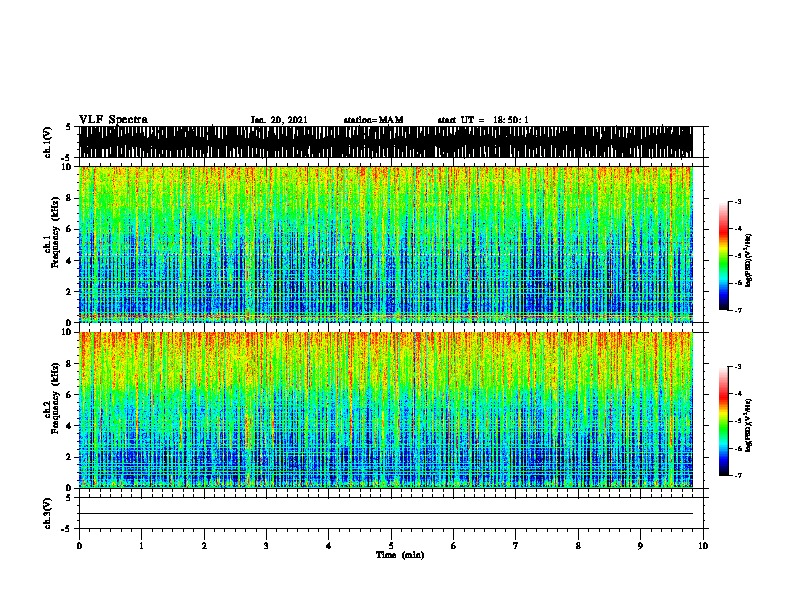Click time-axis tick label '4'

[328, 546]
